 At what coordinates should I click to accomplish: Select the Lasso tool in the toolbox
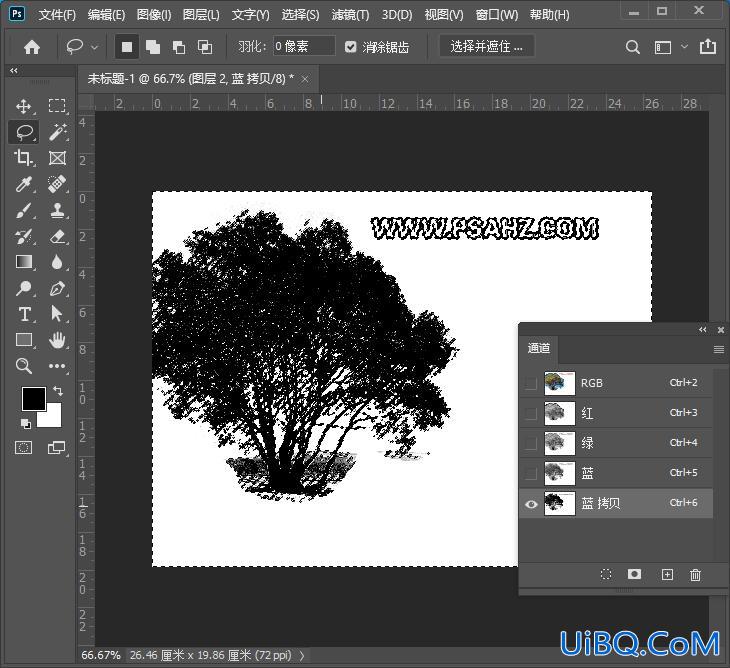24,132
